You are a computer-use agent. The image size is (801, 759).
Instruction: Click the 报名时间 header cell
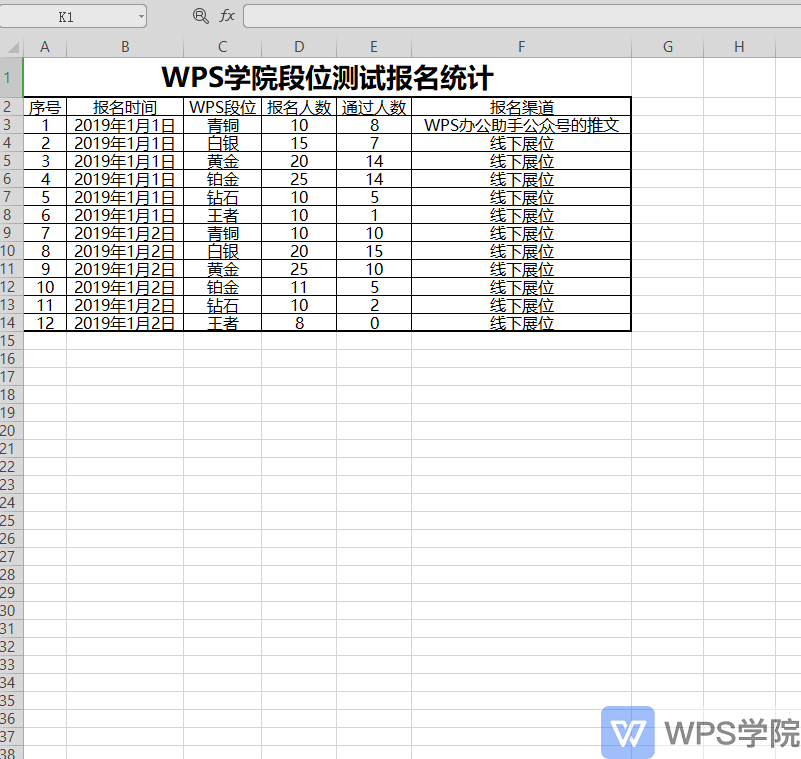pos(125,107)
